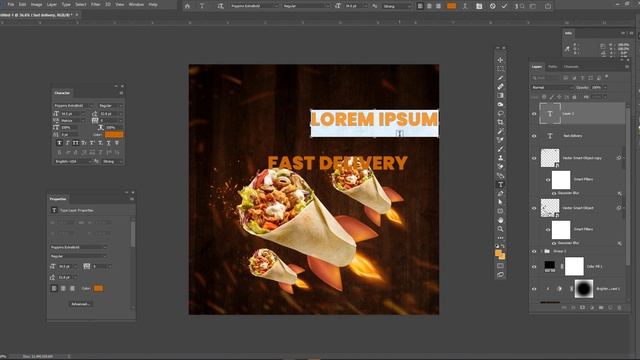Open the Search icon at top right

pos(522,6)
